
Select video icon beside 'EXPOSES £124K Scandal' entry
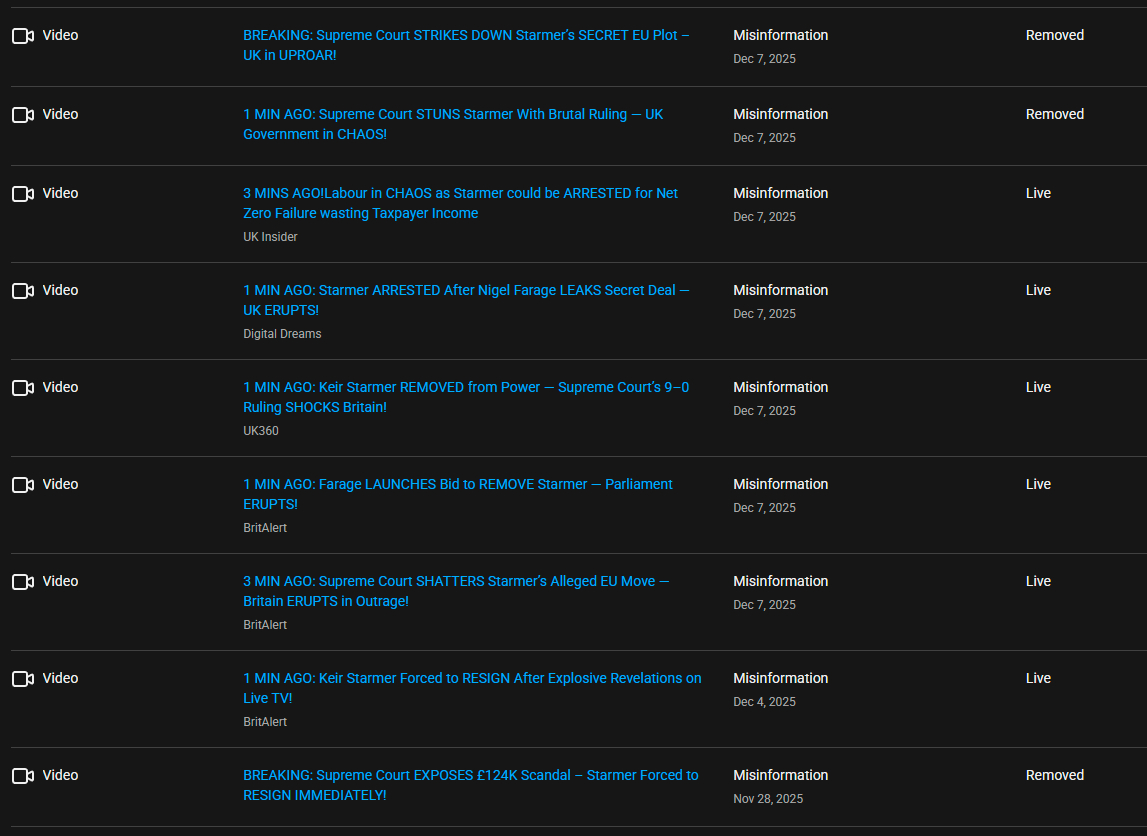(x=23, y=776)
